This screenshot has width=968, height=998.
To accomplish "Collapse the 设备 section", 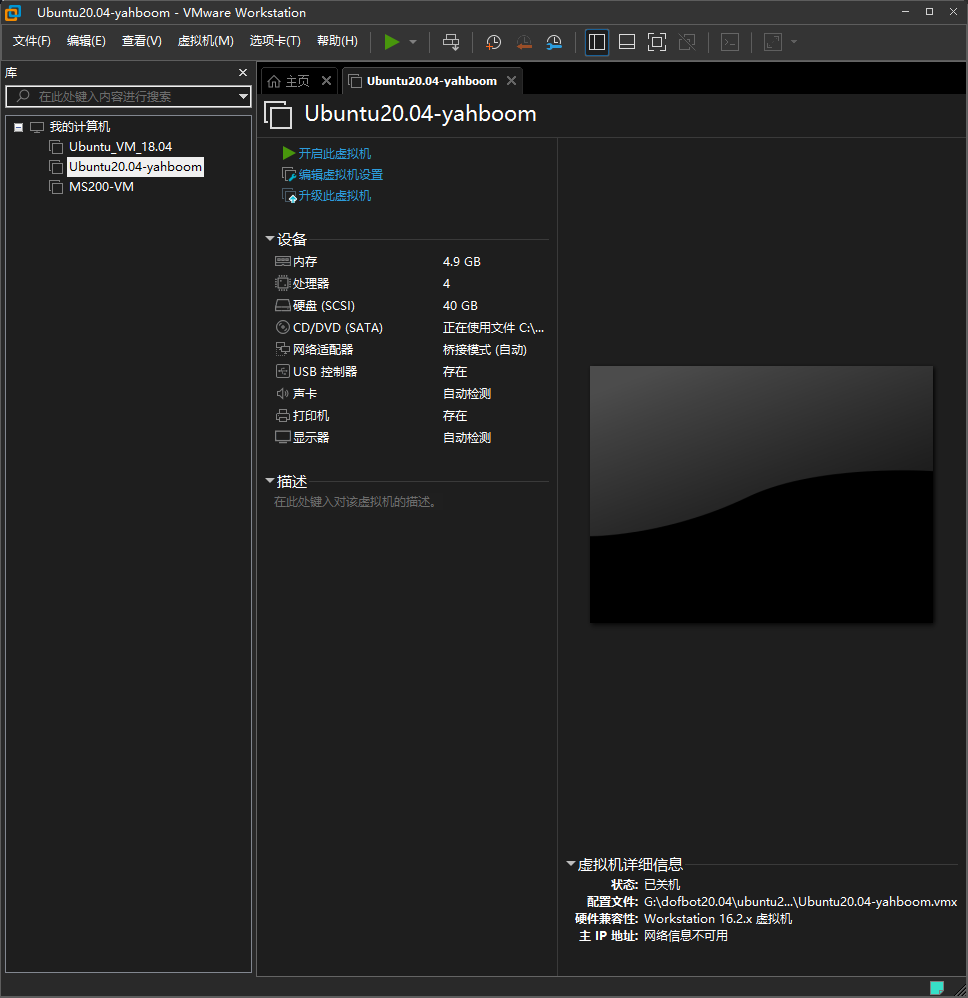I will 270,239.
